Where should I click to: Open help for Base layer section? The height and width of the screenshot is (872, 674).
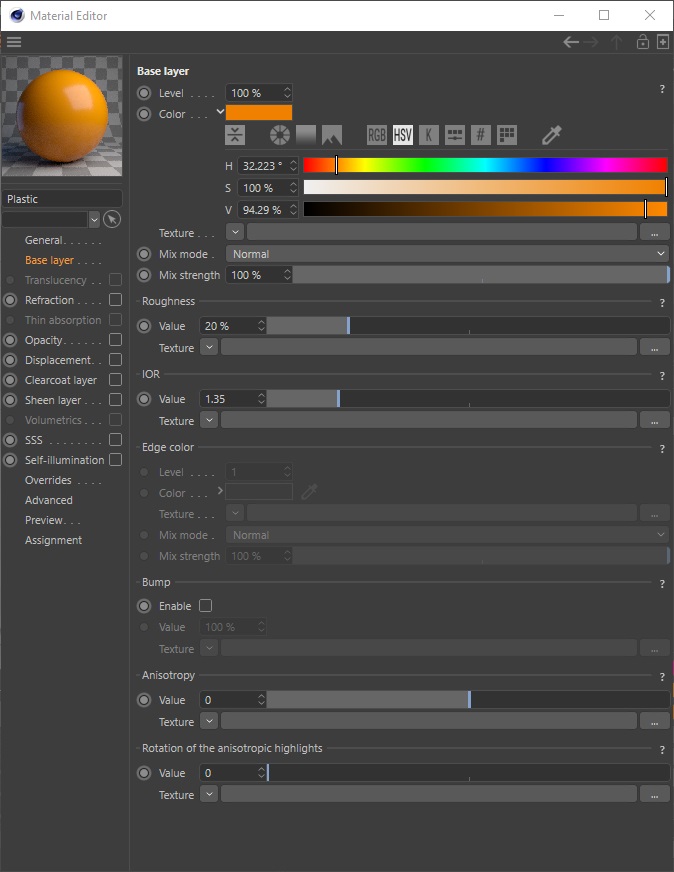(662, 89)
